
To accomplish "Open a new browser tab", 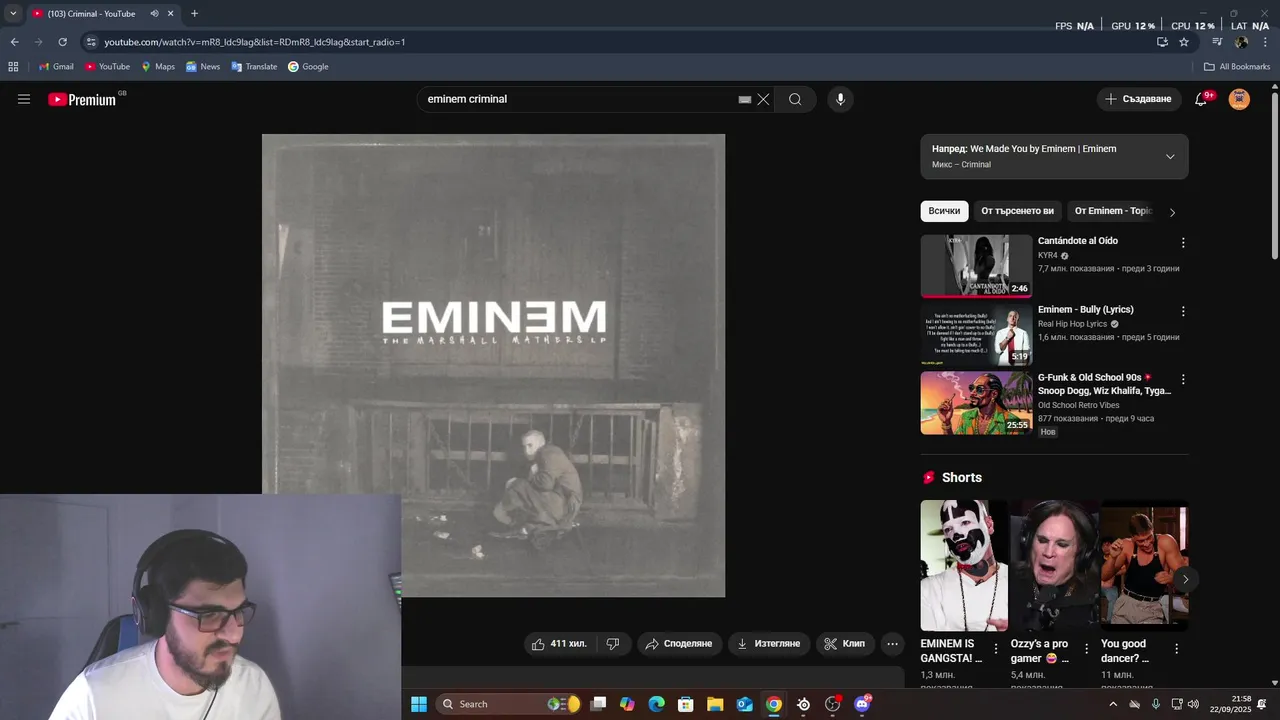I will [194, 14].
